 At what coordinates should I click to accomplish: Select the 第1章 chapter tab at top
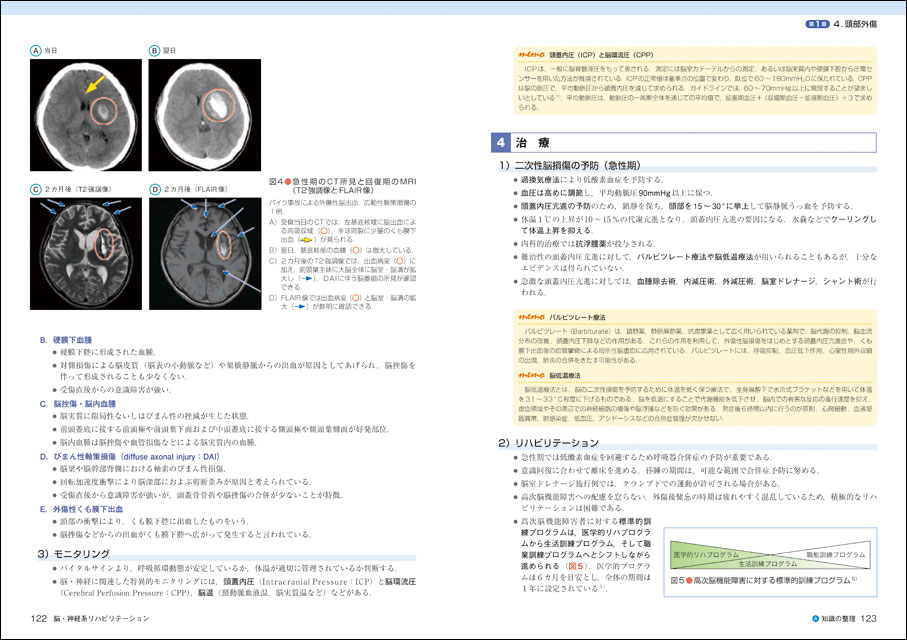pos(789,24)
